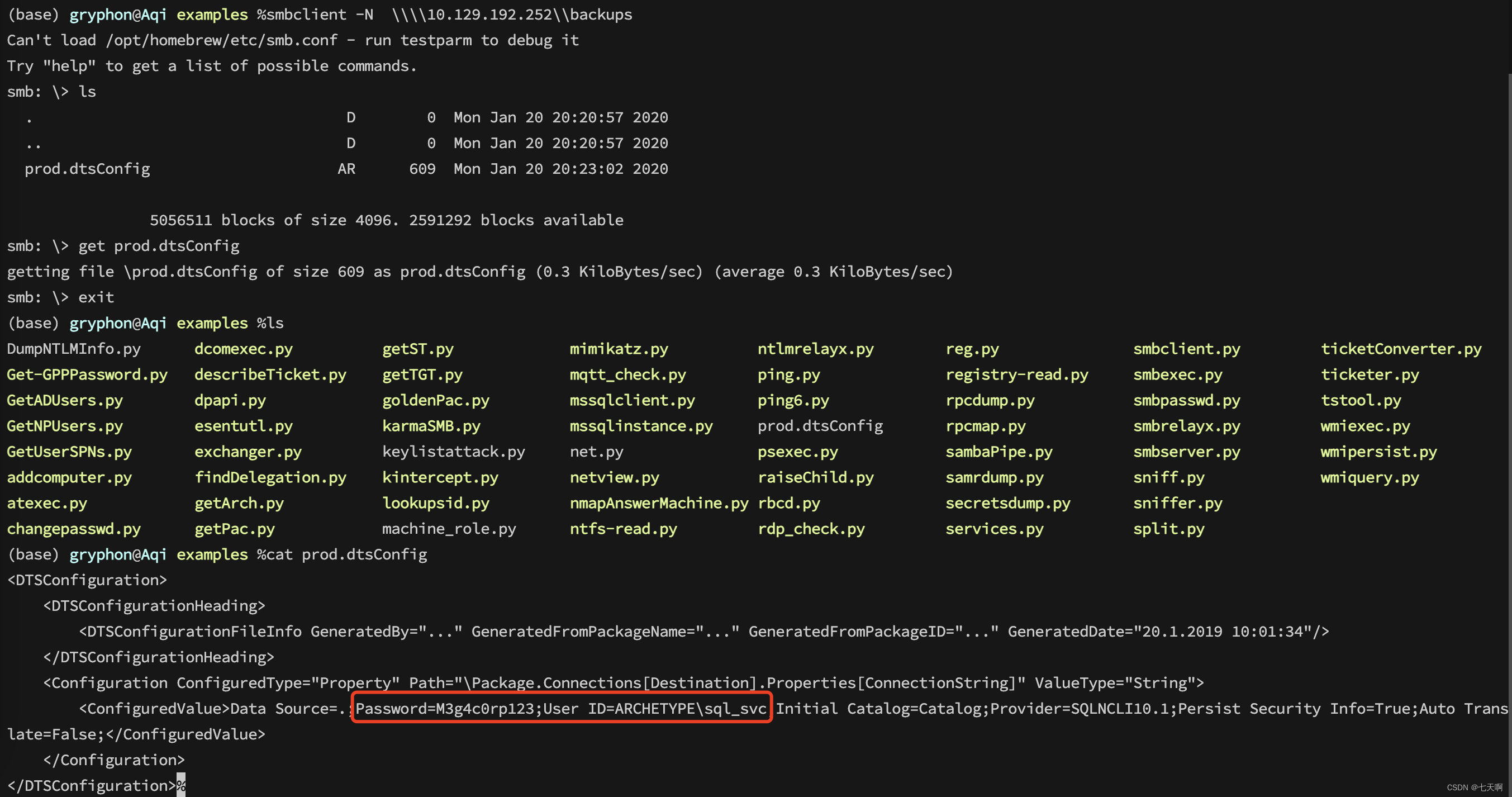Click rbcd.py file name
Screen dimensions: 1512x797
[x=789, y=504]
